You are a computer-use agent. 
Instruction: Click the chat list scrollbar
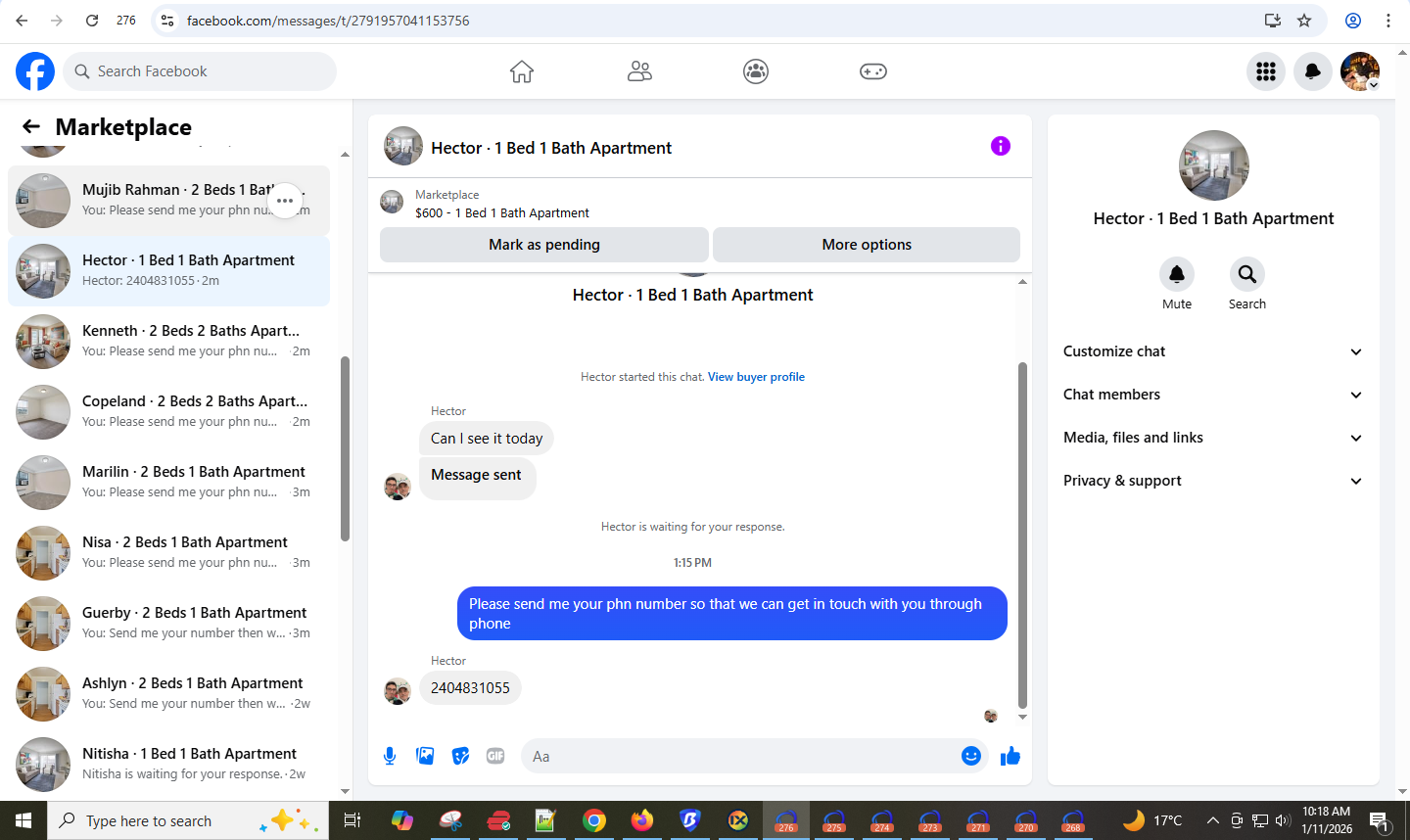point(345,448)
